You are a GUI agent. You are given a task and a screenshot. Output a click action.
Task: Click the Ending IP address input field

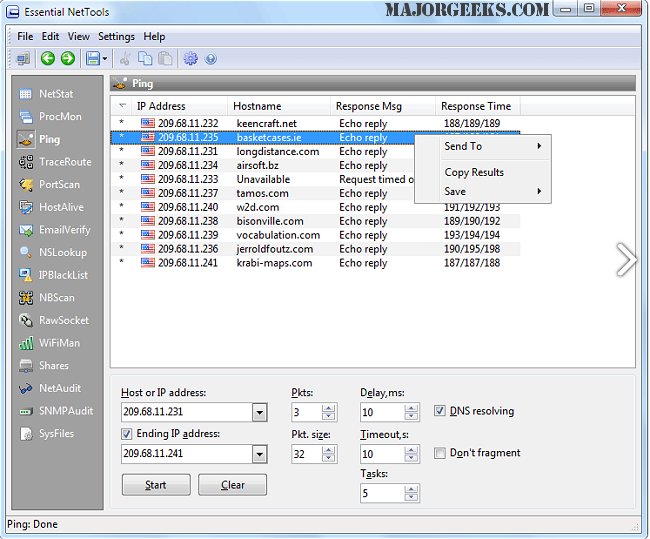point(187,454)
